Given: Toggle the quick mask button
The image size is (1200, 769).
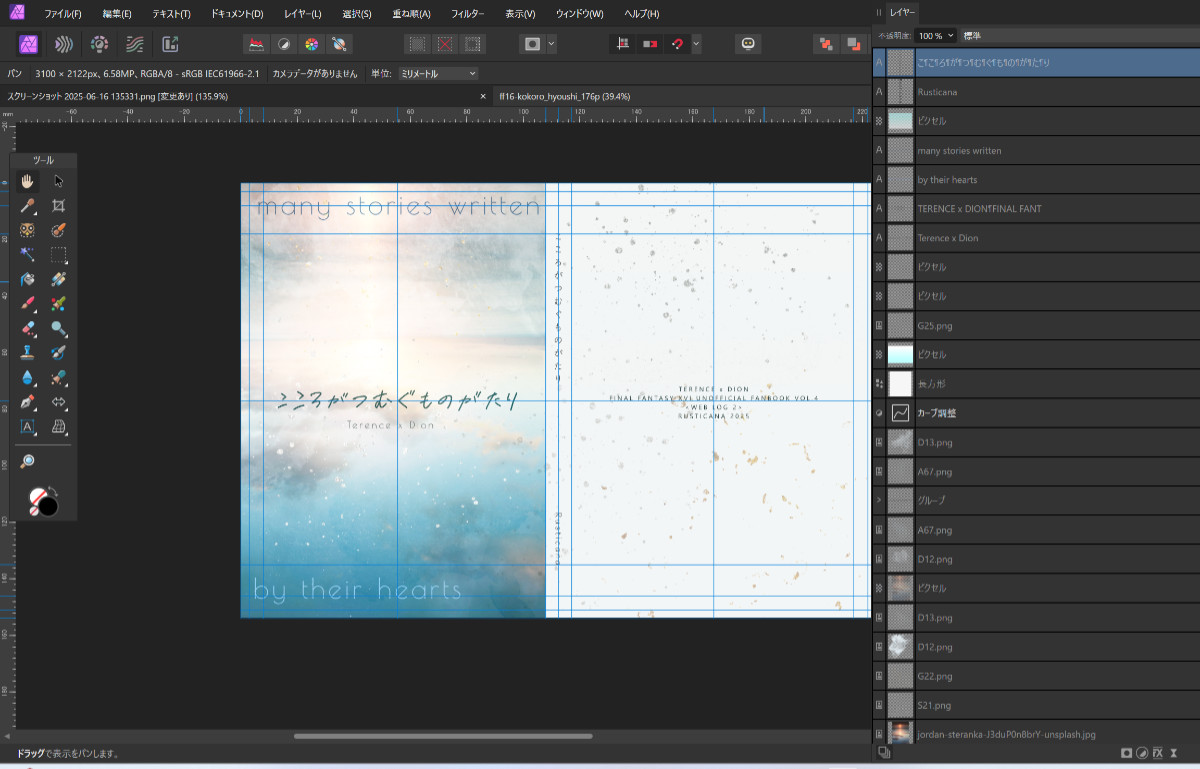Looking at the screenshot, I should tap(532, 44).
